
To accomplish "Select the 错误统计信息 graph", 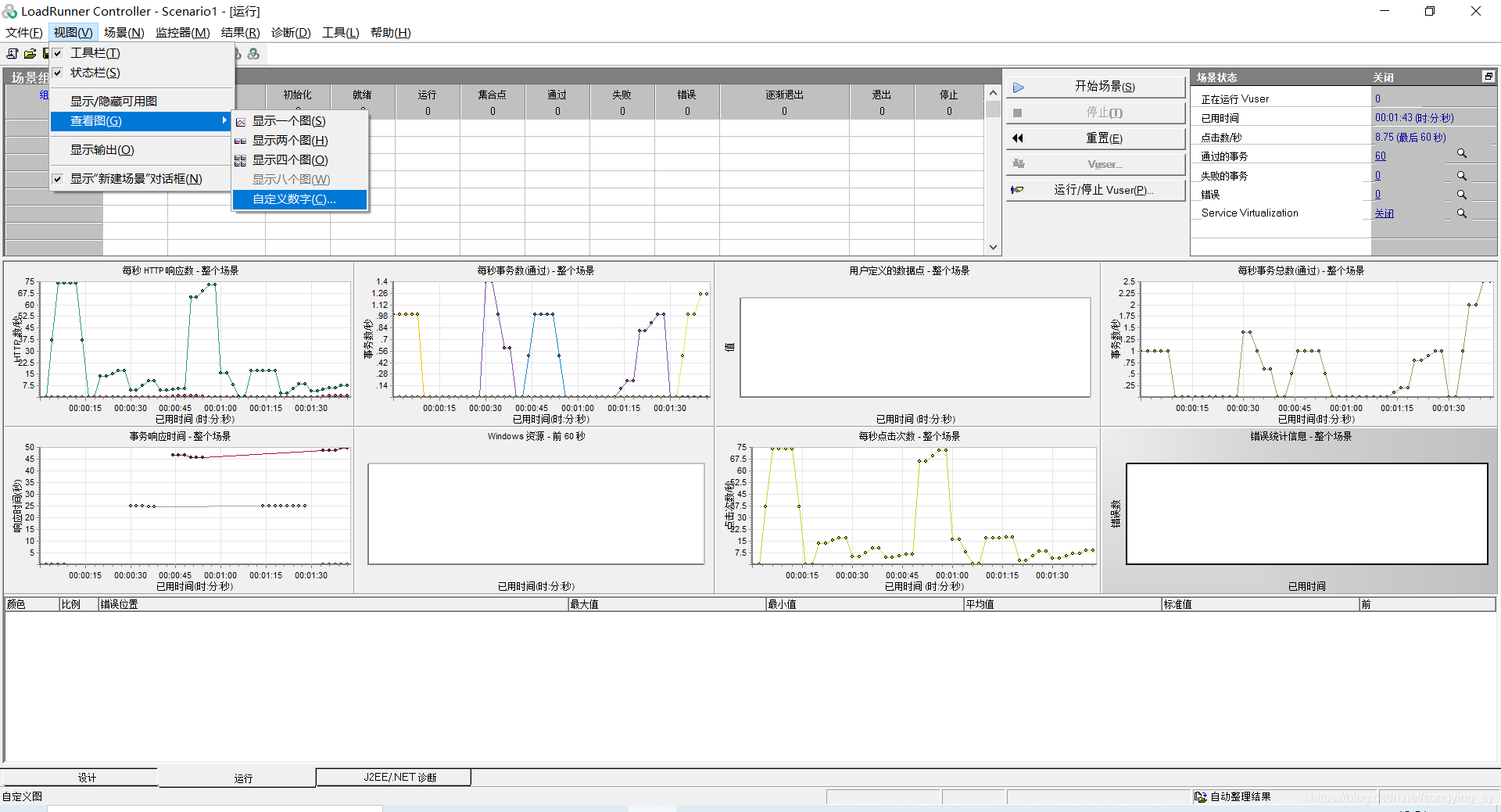I will pyautogui.click(x=1299, y=510).
